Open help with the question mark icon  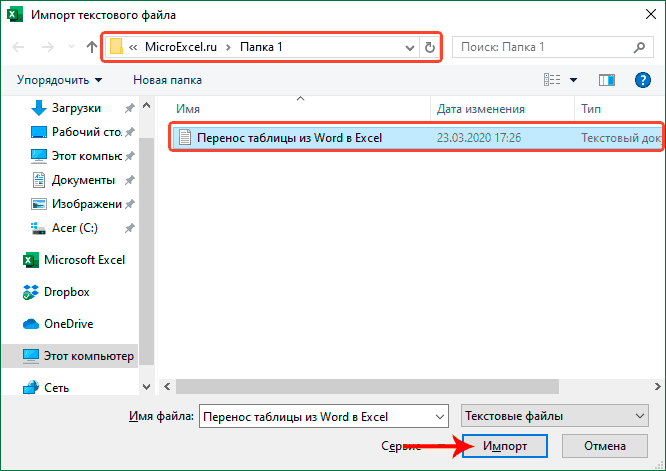(x=643, y=80)
